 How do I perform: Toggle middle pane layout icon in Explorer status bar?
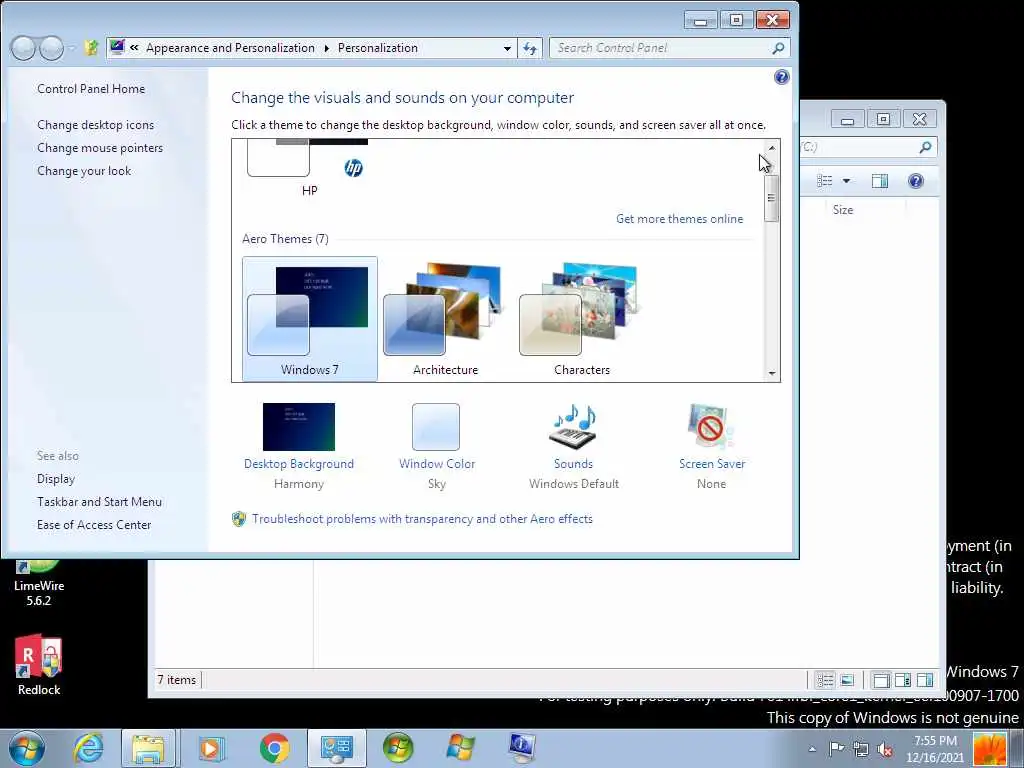click(x=903, y=680)
